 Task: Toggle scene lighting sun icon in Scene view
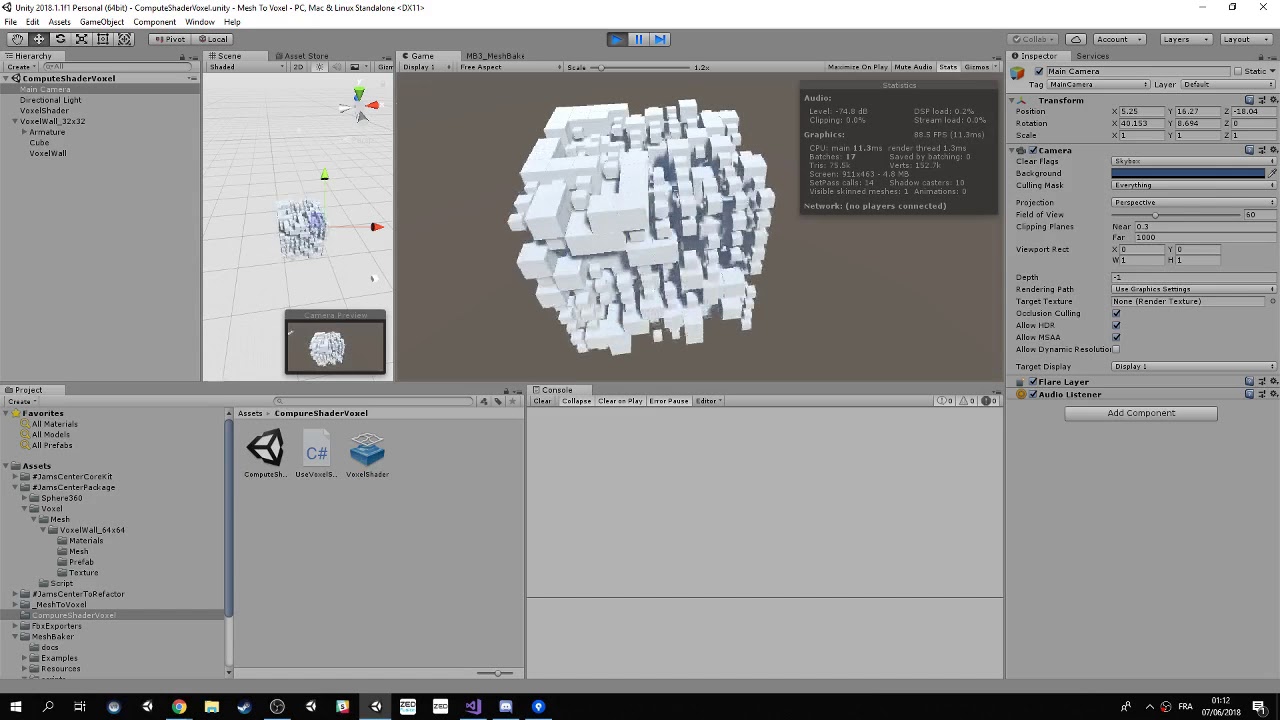point(319,67)
